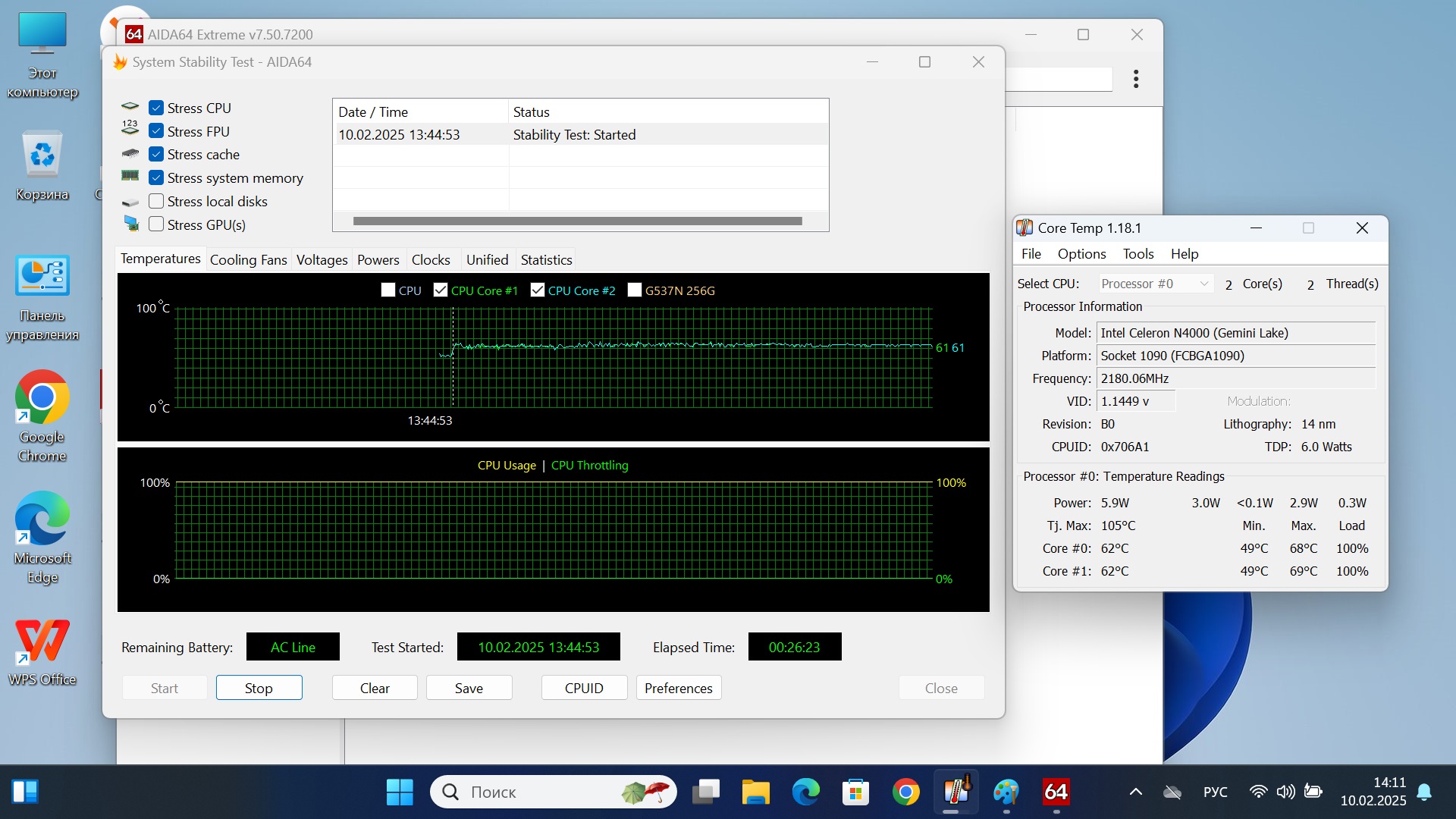Switch to the Unified tab
Image resolution: width=1456 pixels, height=819 pixels.
pos(488,259)
